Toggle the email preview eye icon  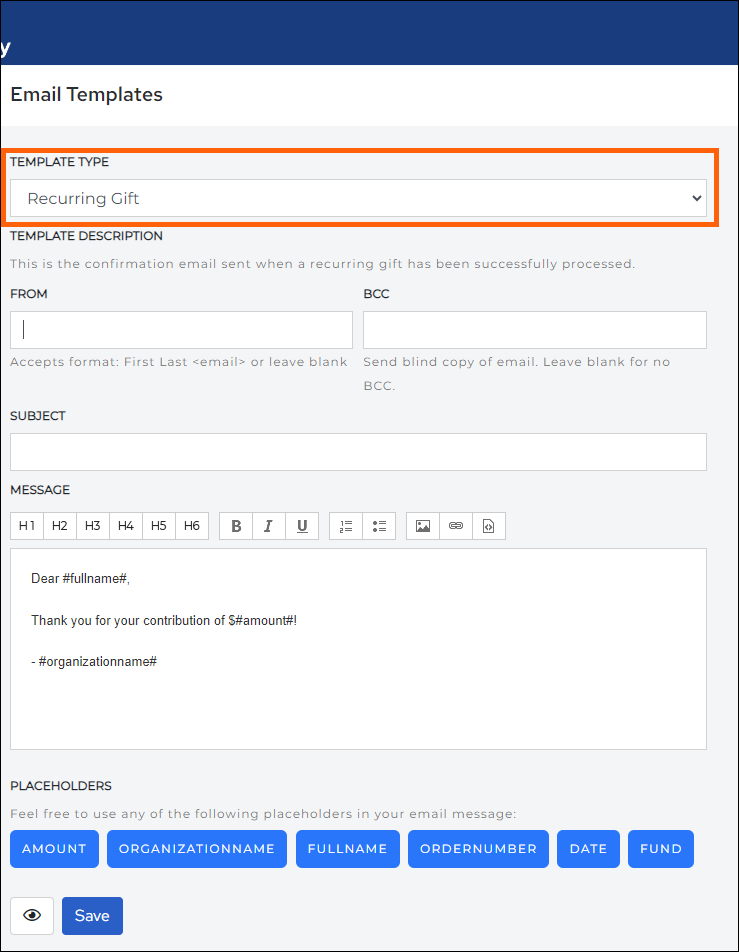31,915
